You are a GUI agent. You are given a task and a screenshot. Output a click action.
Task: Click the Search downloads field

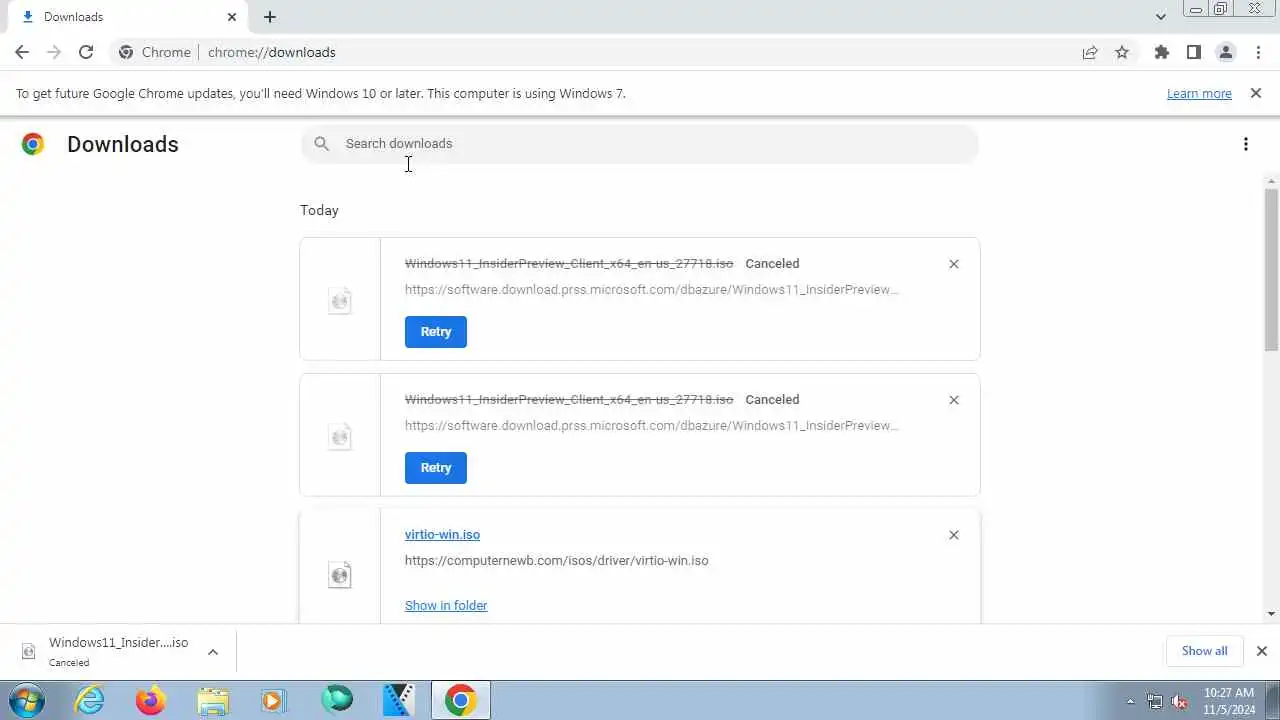(640, 144)
